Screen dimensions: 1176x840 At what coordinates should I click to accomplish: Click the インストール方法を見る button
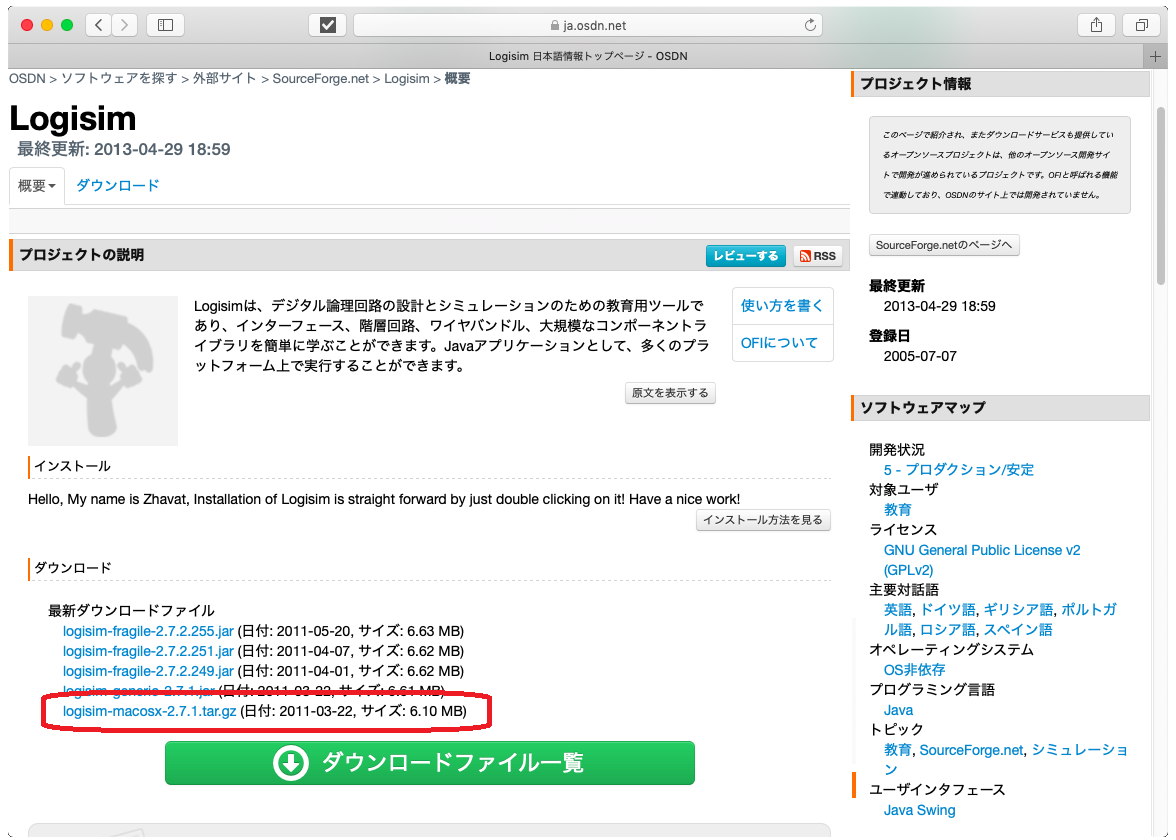pos(763,520)
